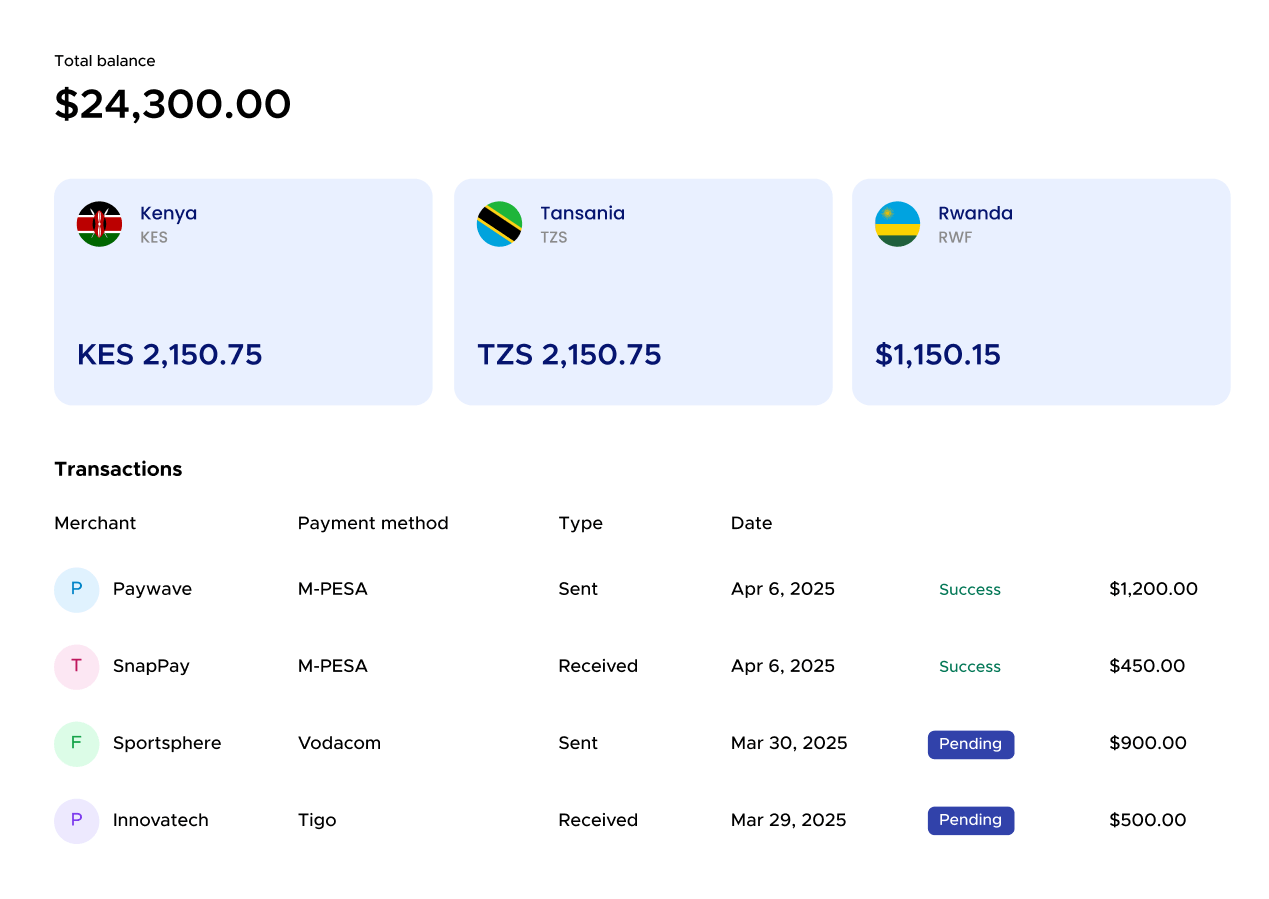Click the Pending badge for Innovatech
Image resolution: width=1269 pixels, height=899 pixels.
971,820
